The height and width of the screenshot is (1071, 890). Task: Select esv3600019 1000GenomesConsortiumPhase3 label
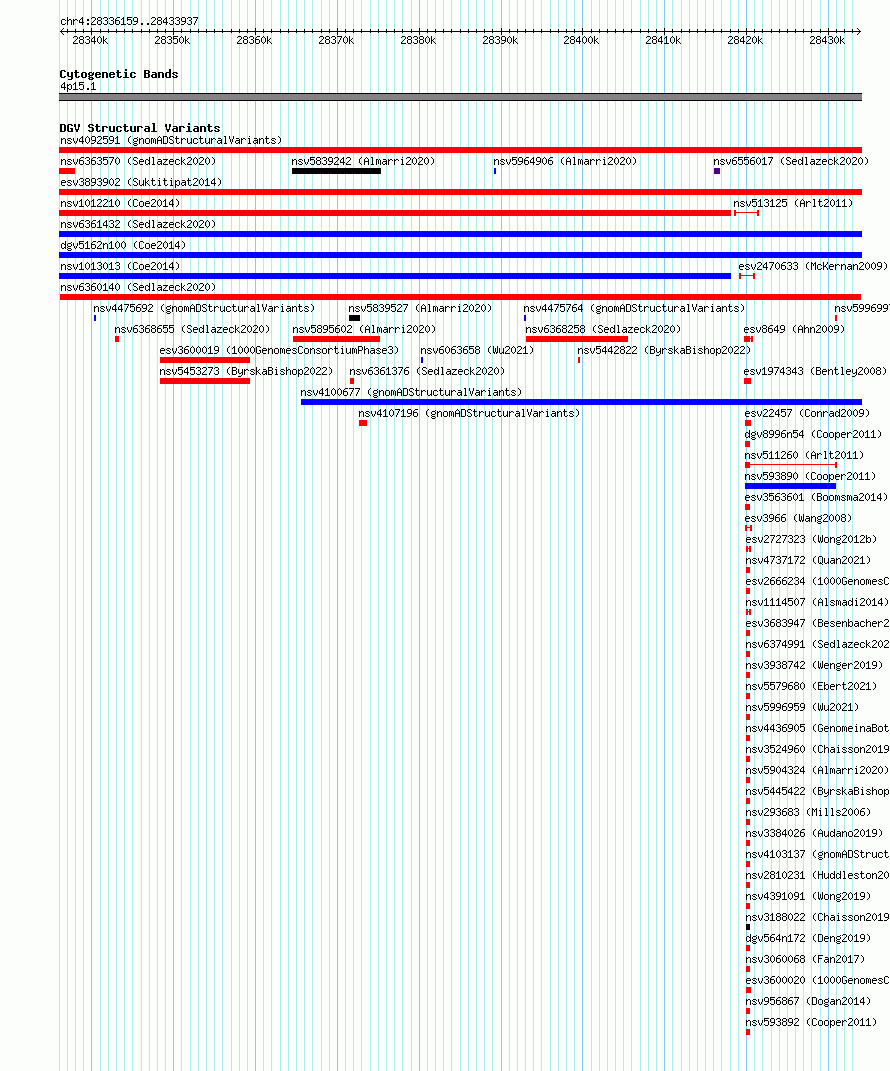pyautogui.click(x=279, y=350)
